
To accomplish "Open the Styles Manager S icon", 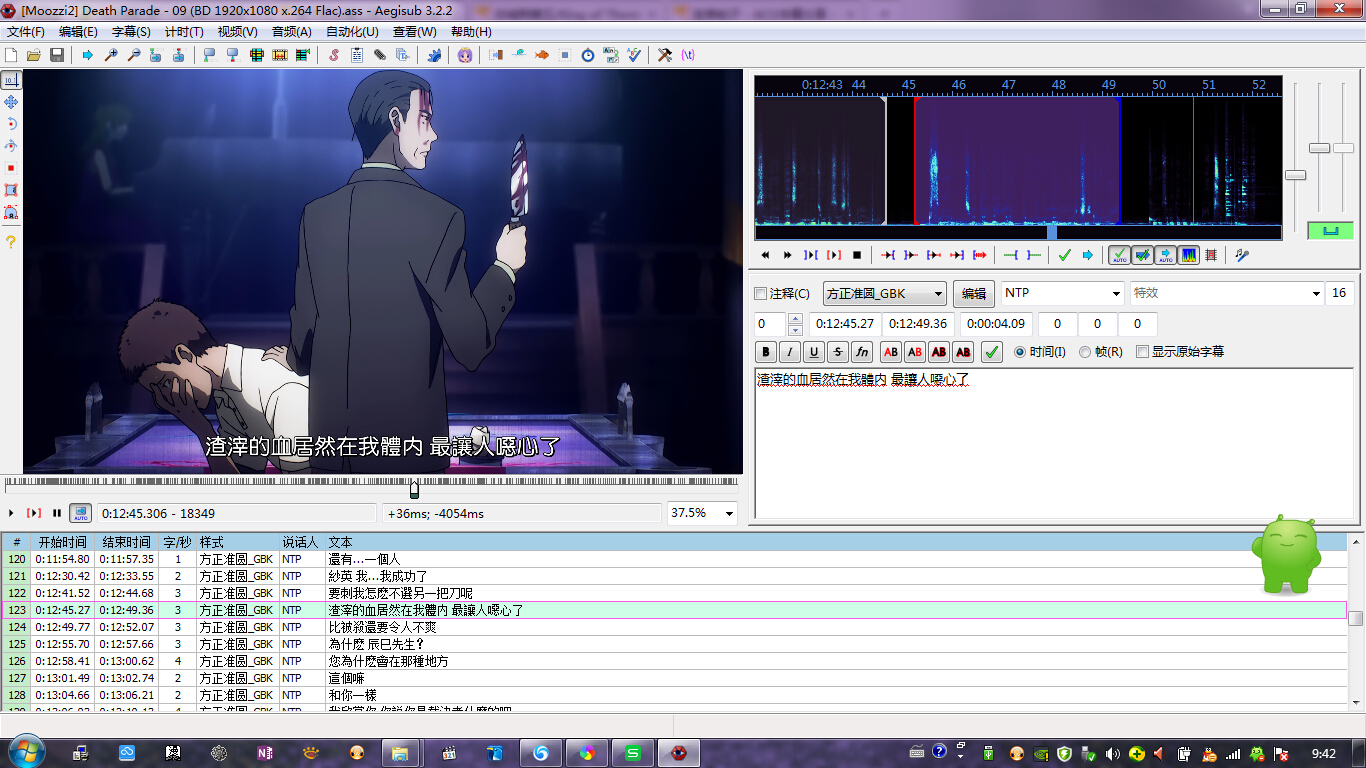I will click(334, 55).
